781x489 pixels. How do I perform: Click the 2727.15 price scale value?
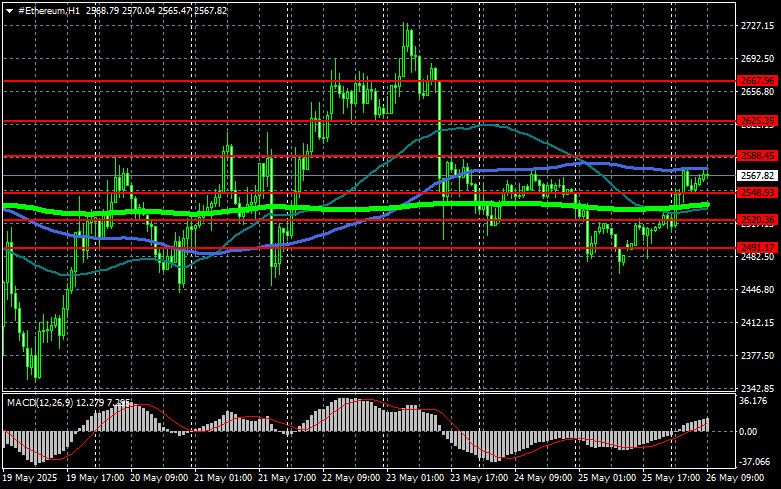[x=757, y=26]
